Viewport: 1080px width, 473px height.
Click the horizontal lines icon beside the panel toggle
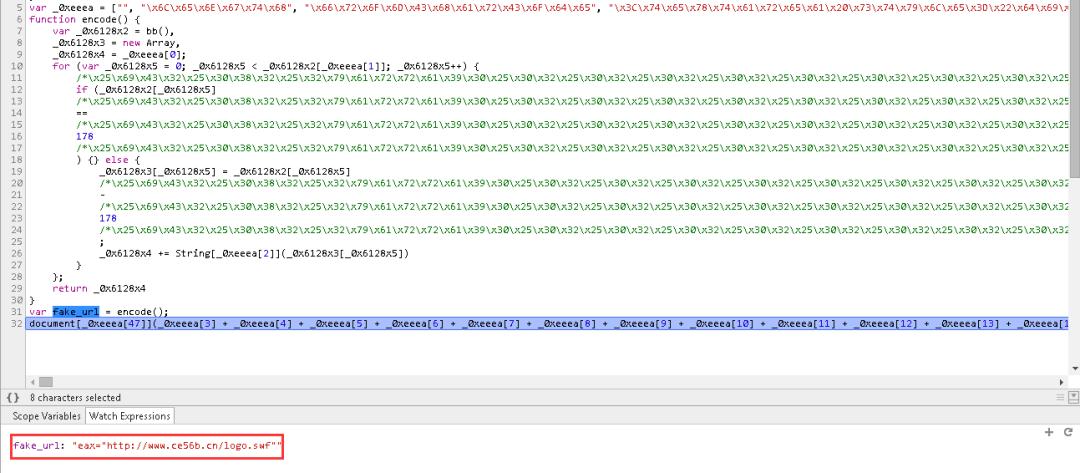(1060, 397)
